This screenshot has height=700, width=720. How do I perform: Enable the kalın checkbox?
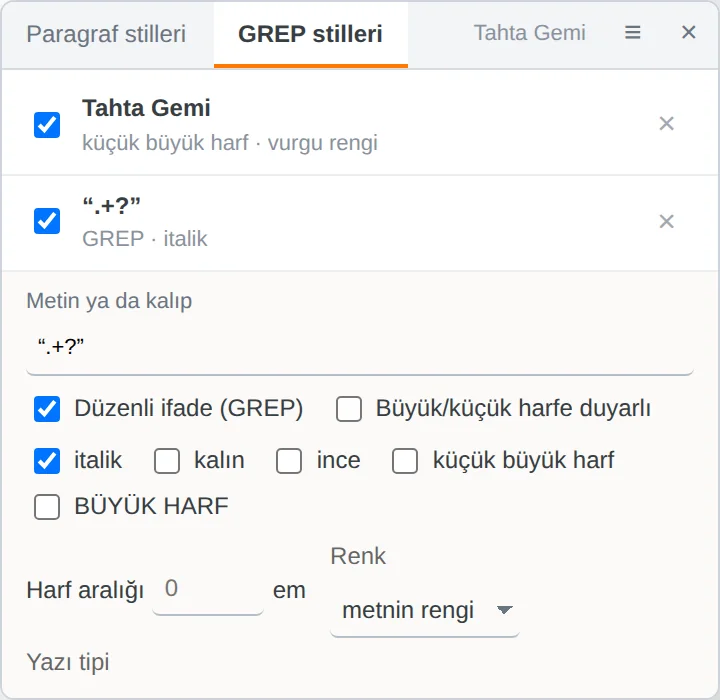(167, 461)
